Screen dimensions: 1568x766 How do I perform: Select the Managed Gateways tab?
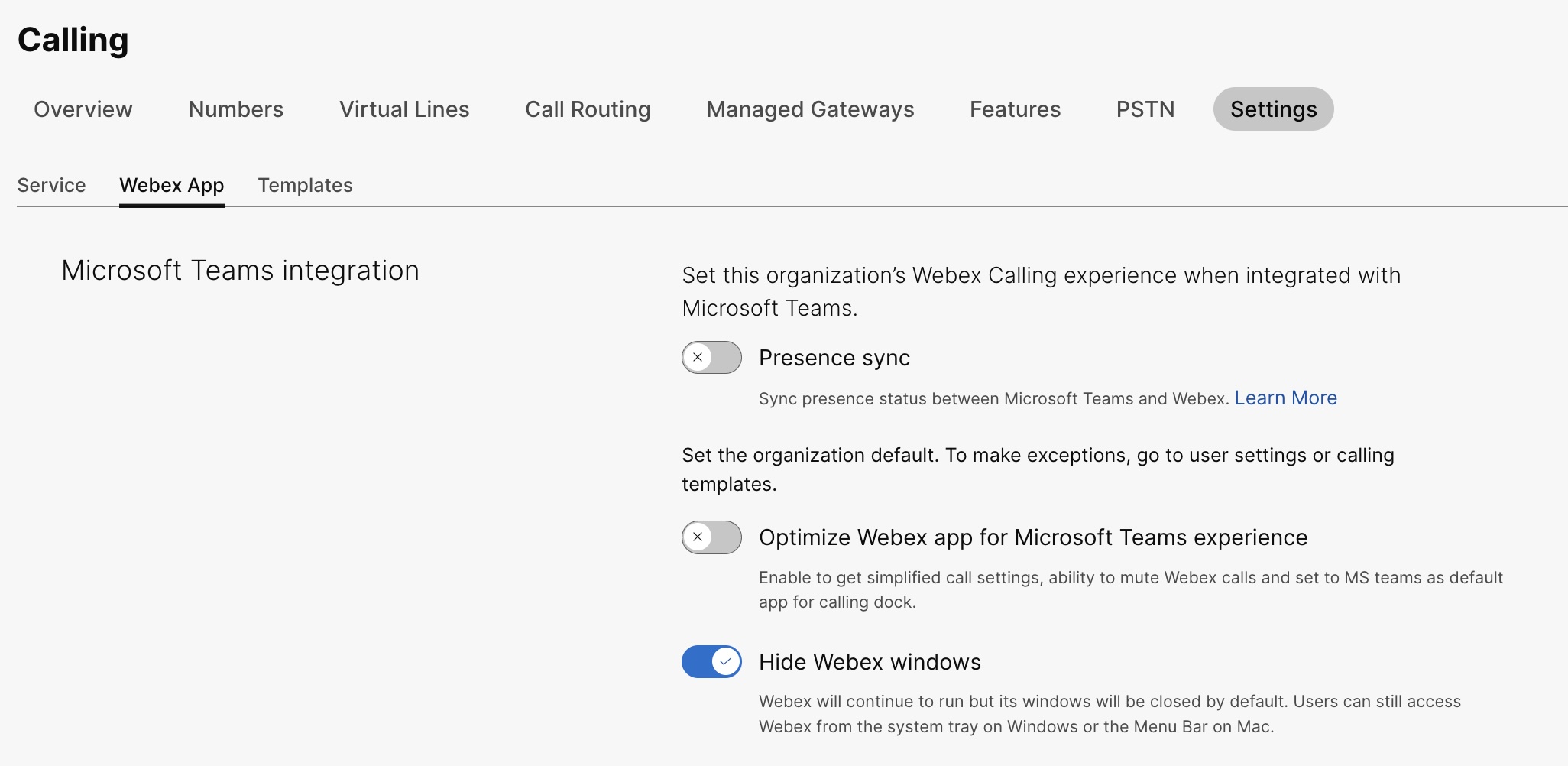coord(810,109)
